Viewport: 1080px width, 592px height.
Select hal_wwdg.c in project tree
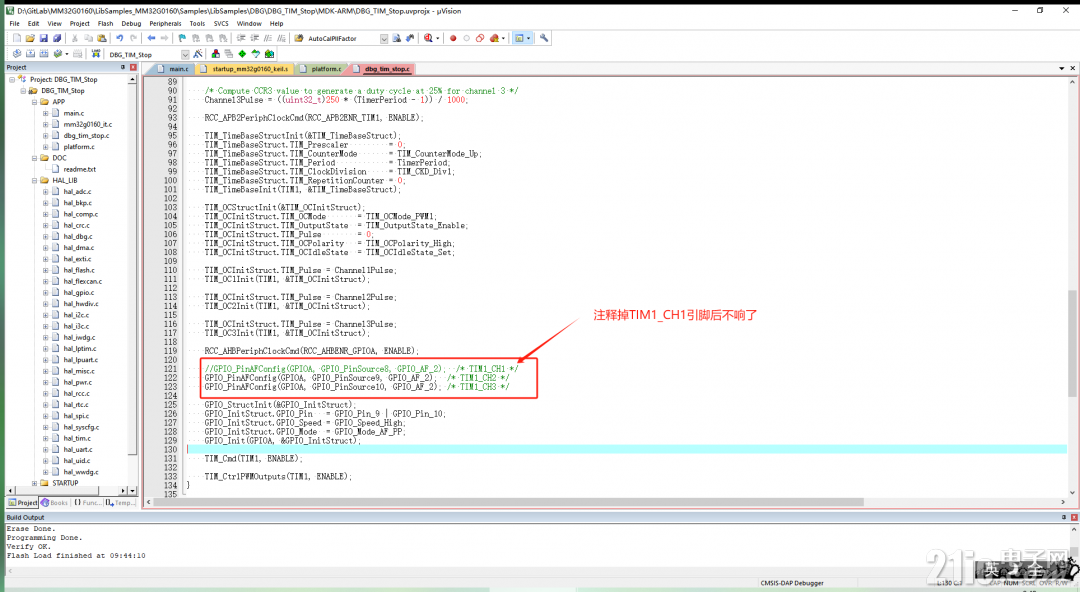[x=79, y=472]
